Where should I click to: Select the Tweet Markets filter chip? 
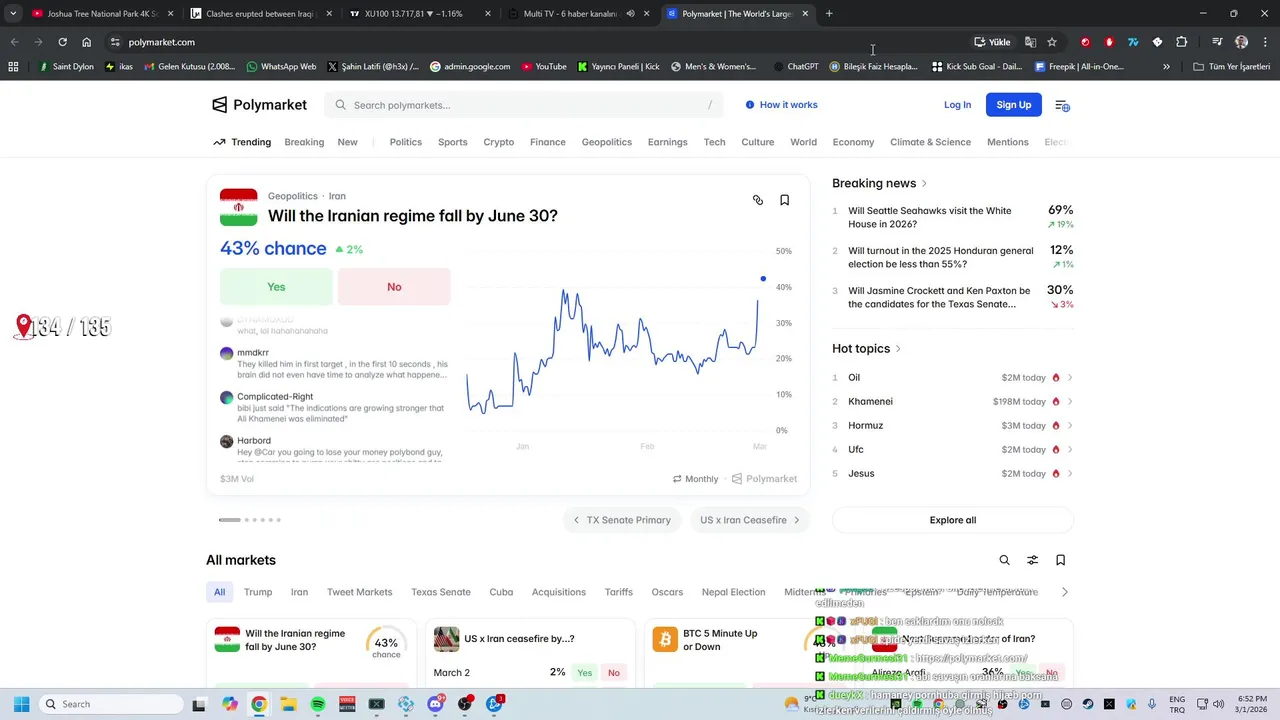coord(359,592)
